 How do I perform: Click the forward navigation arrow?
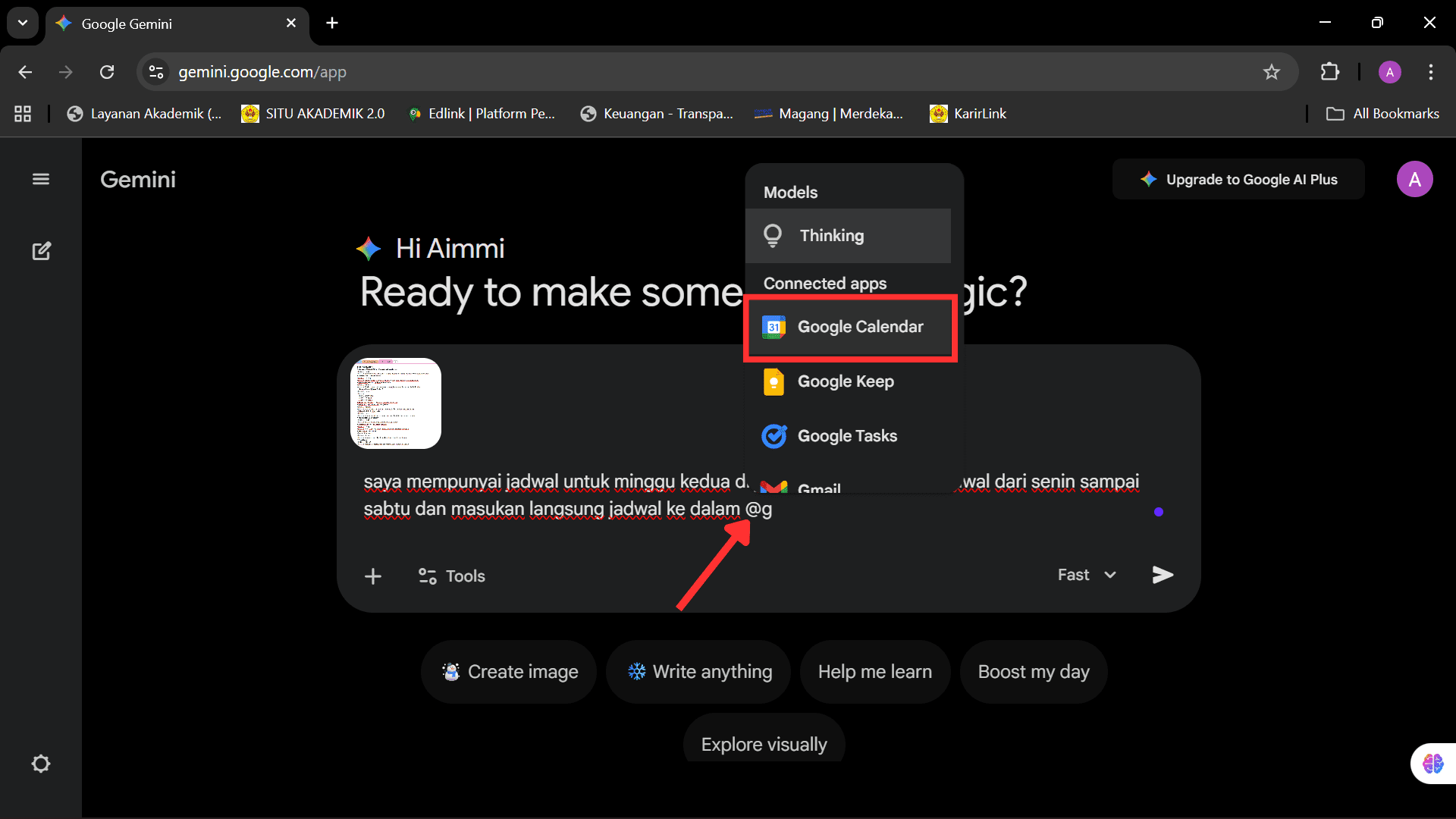click(x=66, y=72)
